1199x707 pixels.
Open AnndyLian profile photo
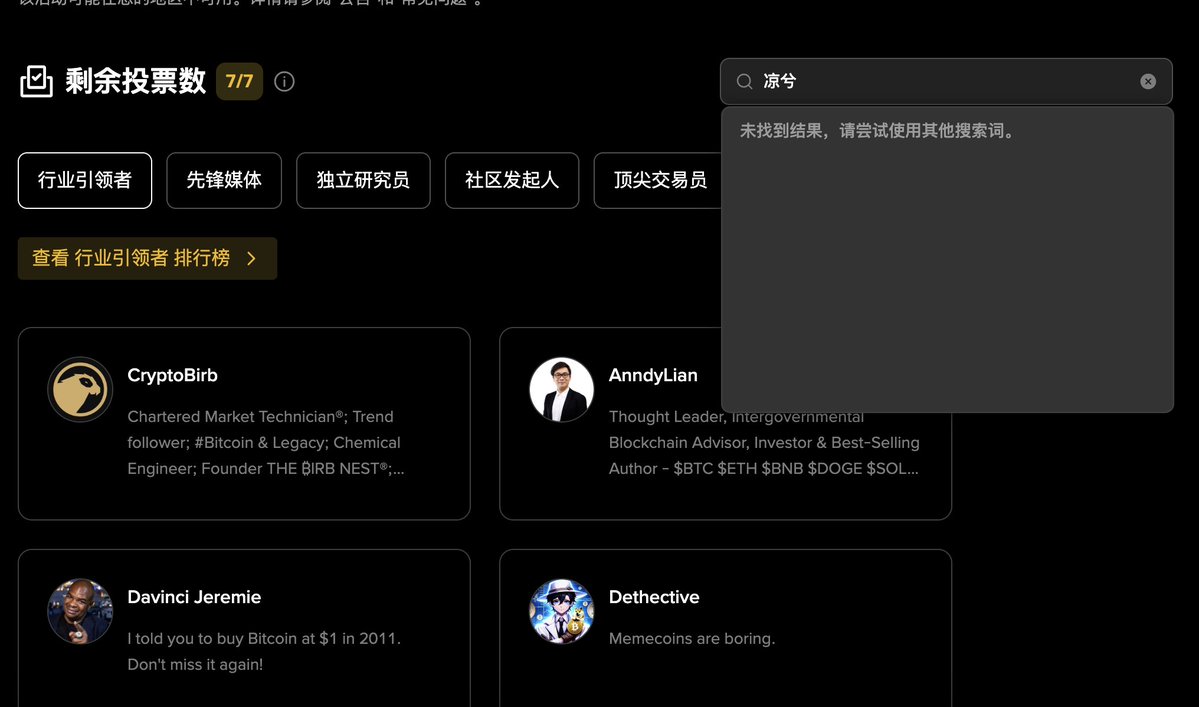click(x=561, y=390)
